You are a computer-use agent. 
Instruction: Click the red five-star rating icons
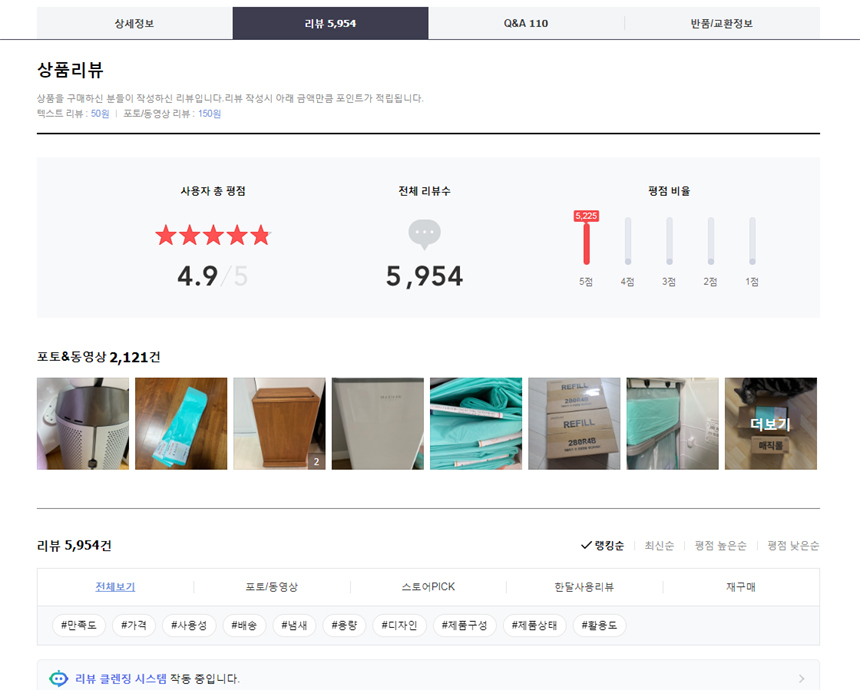pyautogui.click(x=212, y=235)
